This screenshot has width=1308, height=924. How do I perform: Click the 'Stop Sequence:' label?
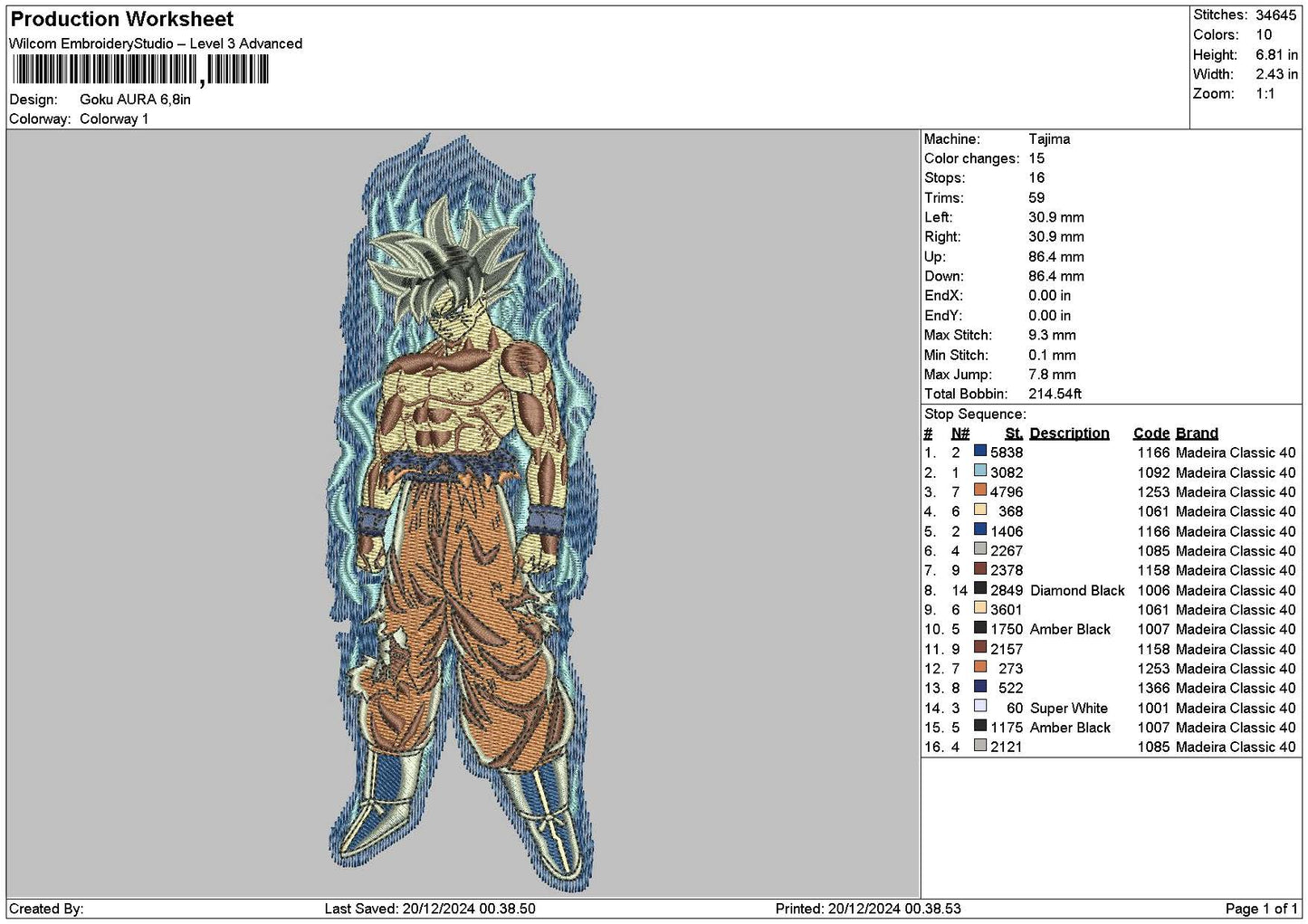coord(975,414)
